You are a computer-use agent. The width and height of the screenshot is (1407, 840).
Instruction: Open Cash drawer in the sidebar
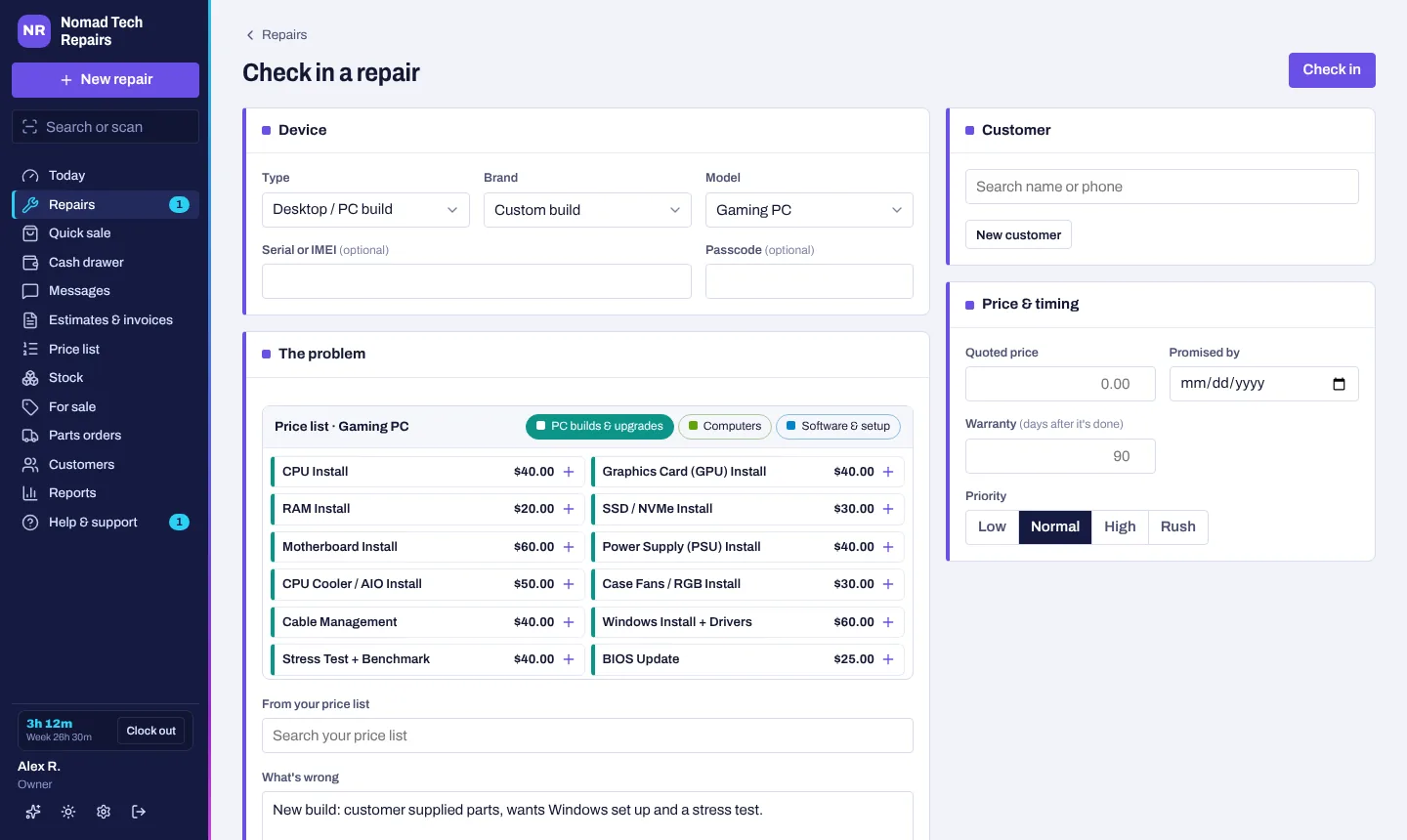tap(106, 263)
